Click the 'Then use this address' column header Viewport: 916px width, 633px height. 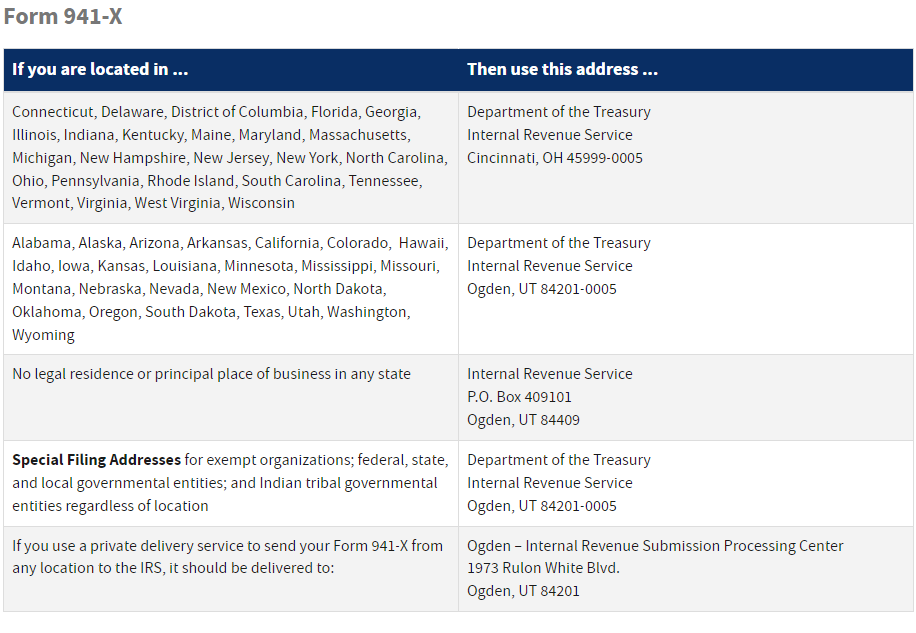[x=562, y=70]
